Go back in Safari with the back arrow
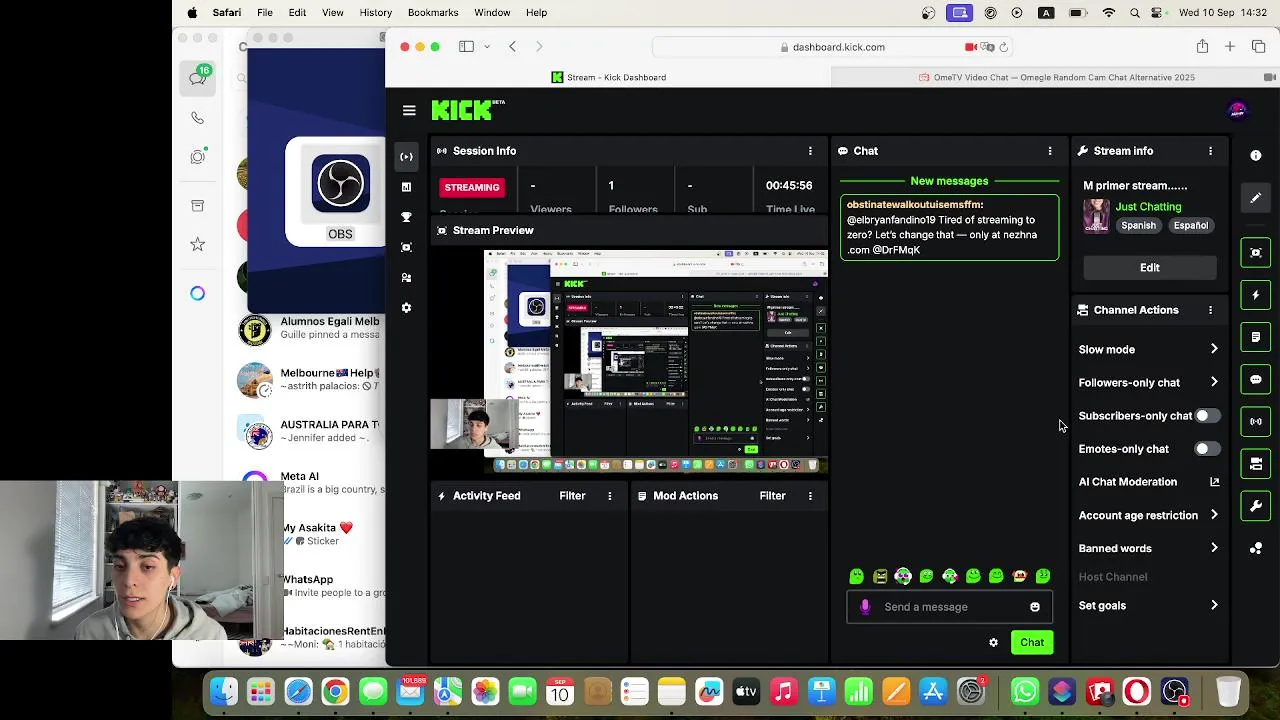The height and width of the screenshot is (720, 1280). 512,47
